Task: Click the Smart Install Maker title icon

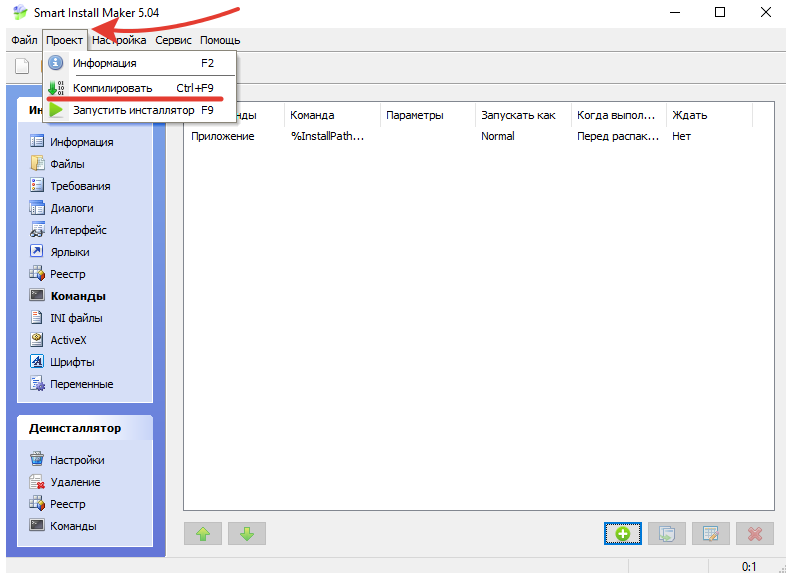Action: tap(20, 12)
